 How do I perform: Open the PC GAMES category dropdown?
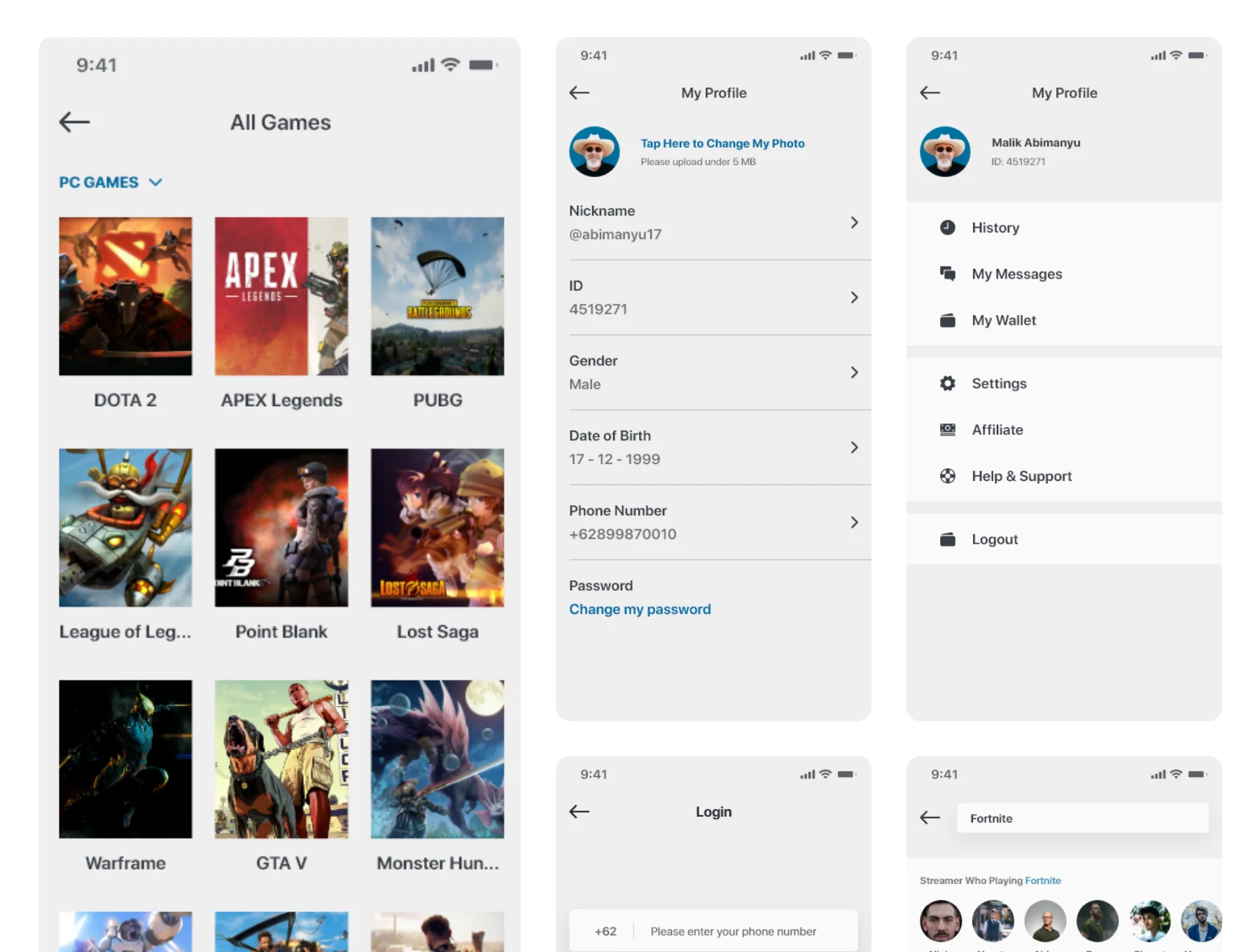111,182
